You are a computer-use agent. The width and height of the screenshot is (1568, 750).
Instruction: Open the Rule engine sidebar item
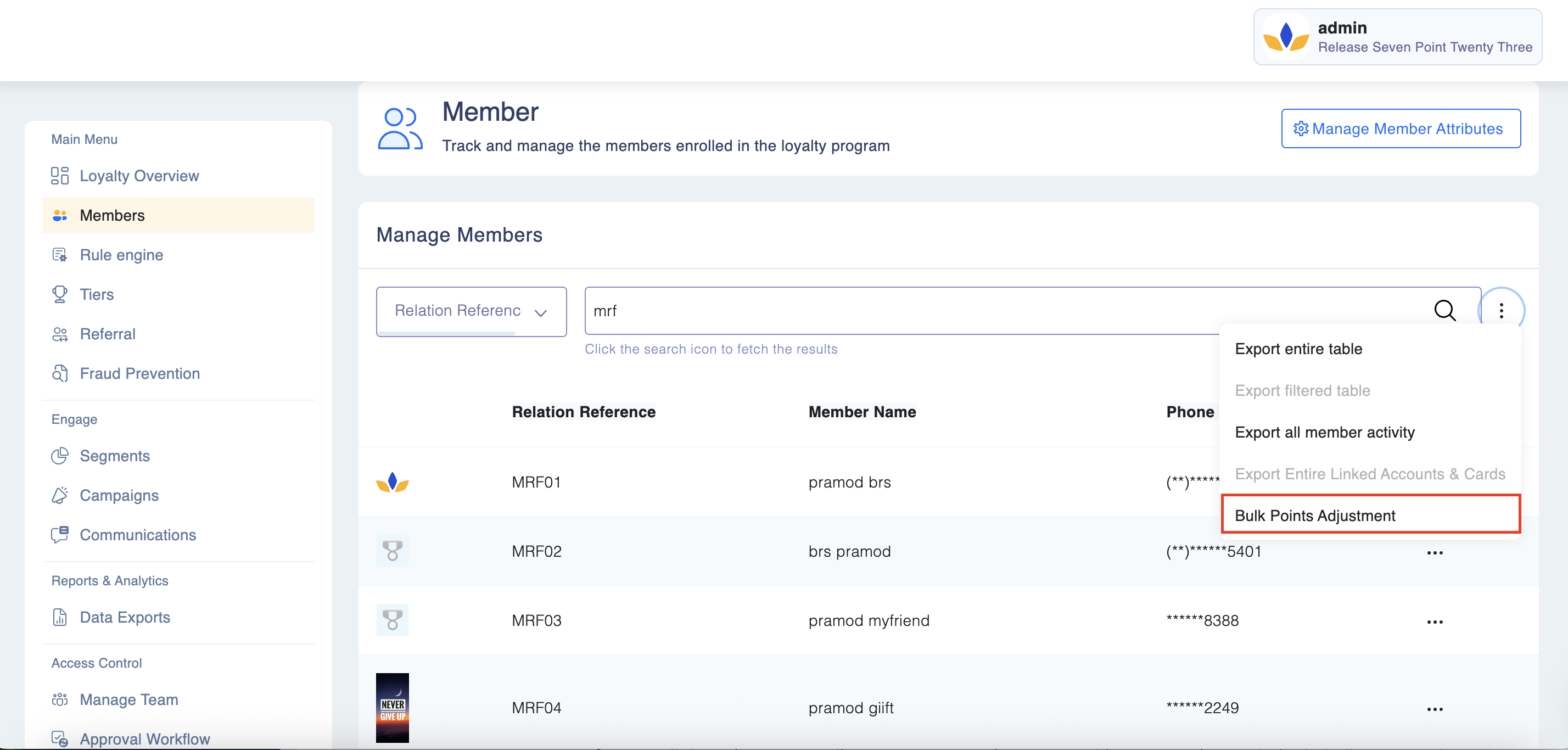(121, 255)
